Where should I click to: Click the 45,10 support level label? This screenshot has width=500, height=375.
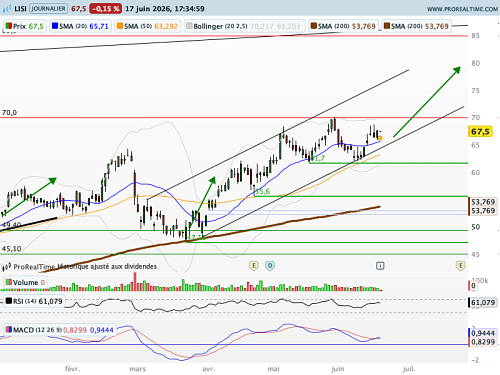(11, 249)
